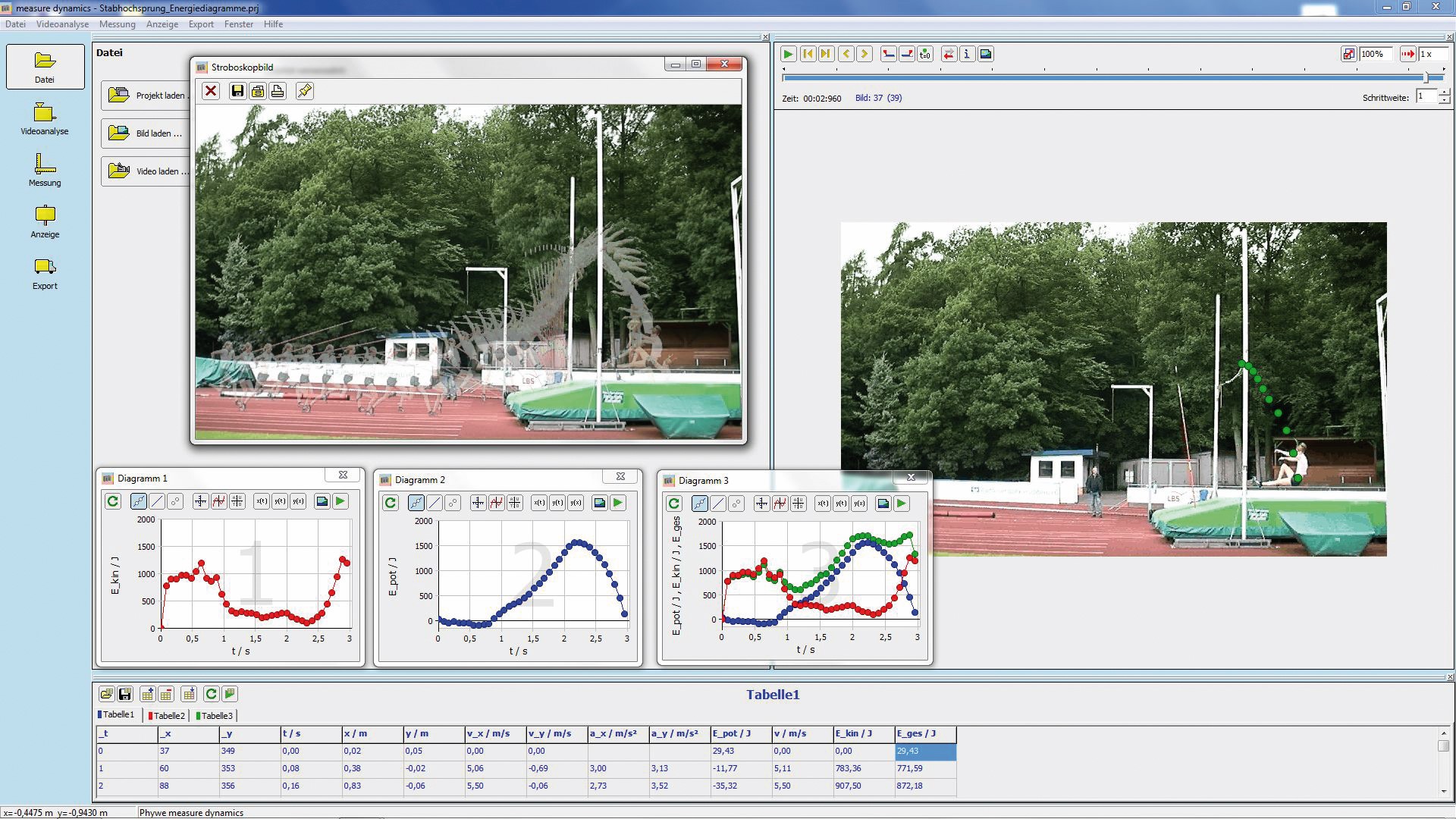Open the Videoanalyse menu
The width and height of the screenshot is (1456, 819).
tap(62, 24)
